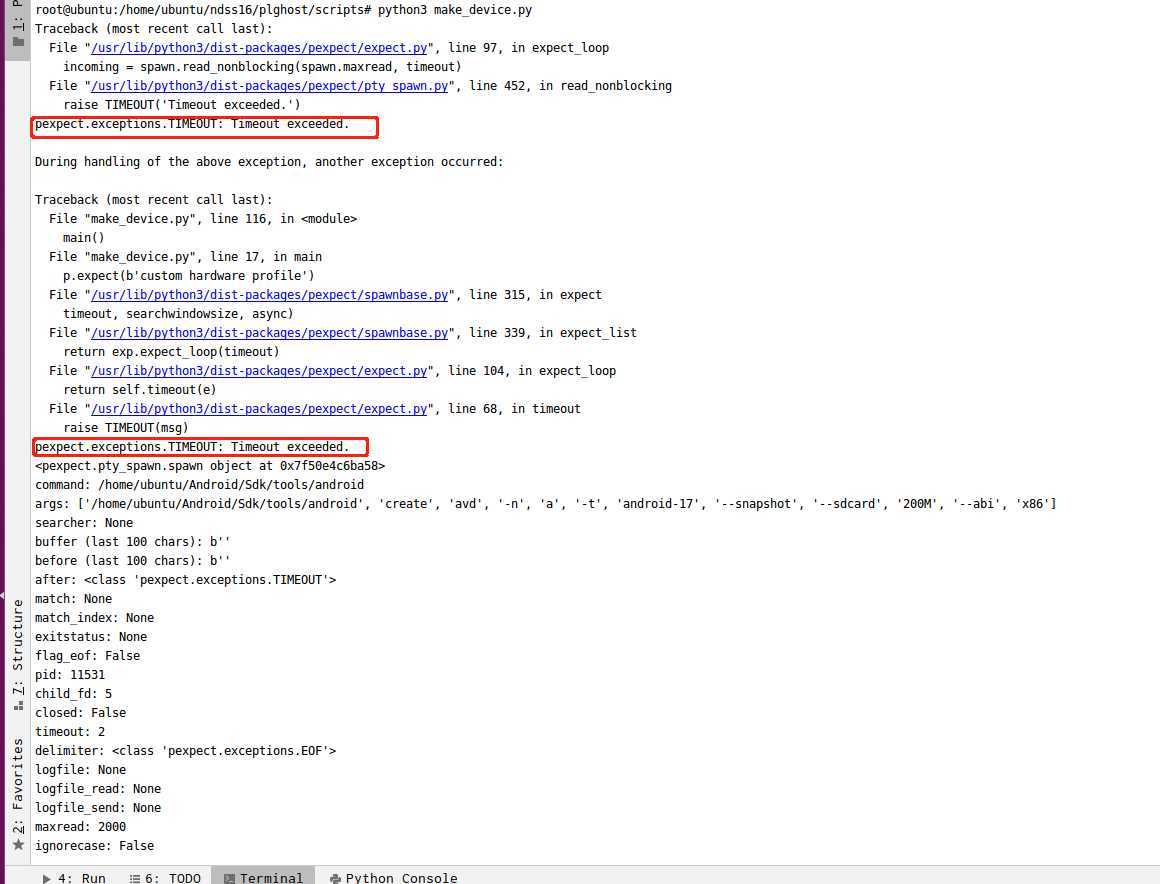Click the 'match: None' line
Image resolution: width=1160 pixels, height=884 pixels.
(73, 598)
